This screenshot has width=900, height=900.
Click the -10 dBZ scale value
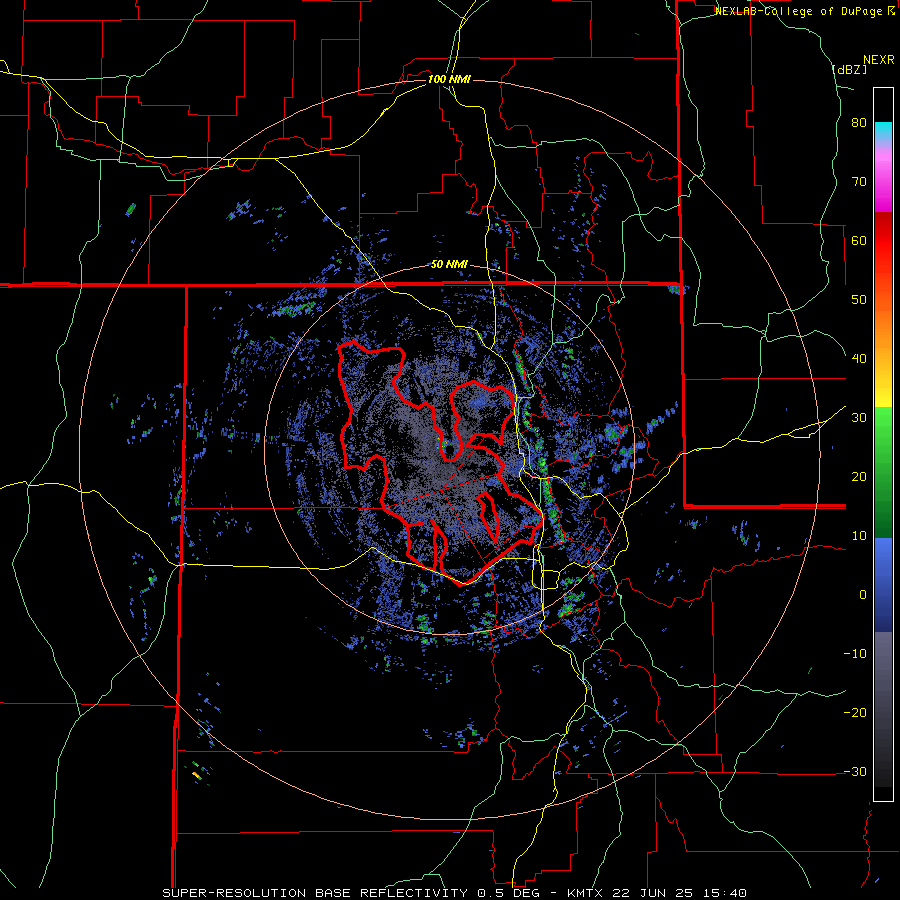click(855, 654)
